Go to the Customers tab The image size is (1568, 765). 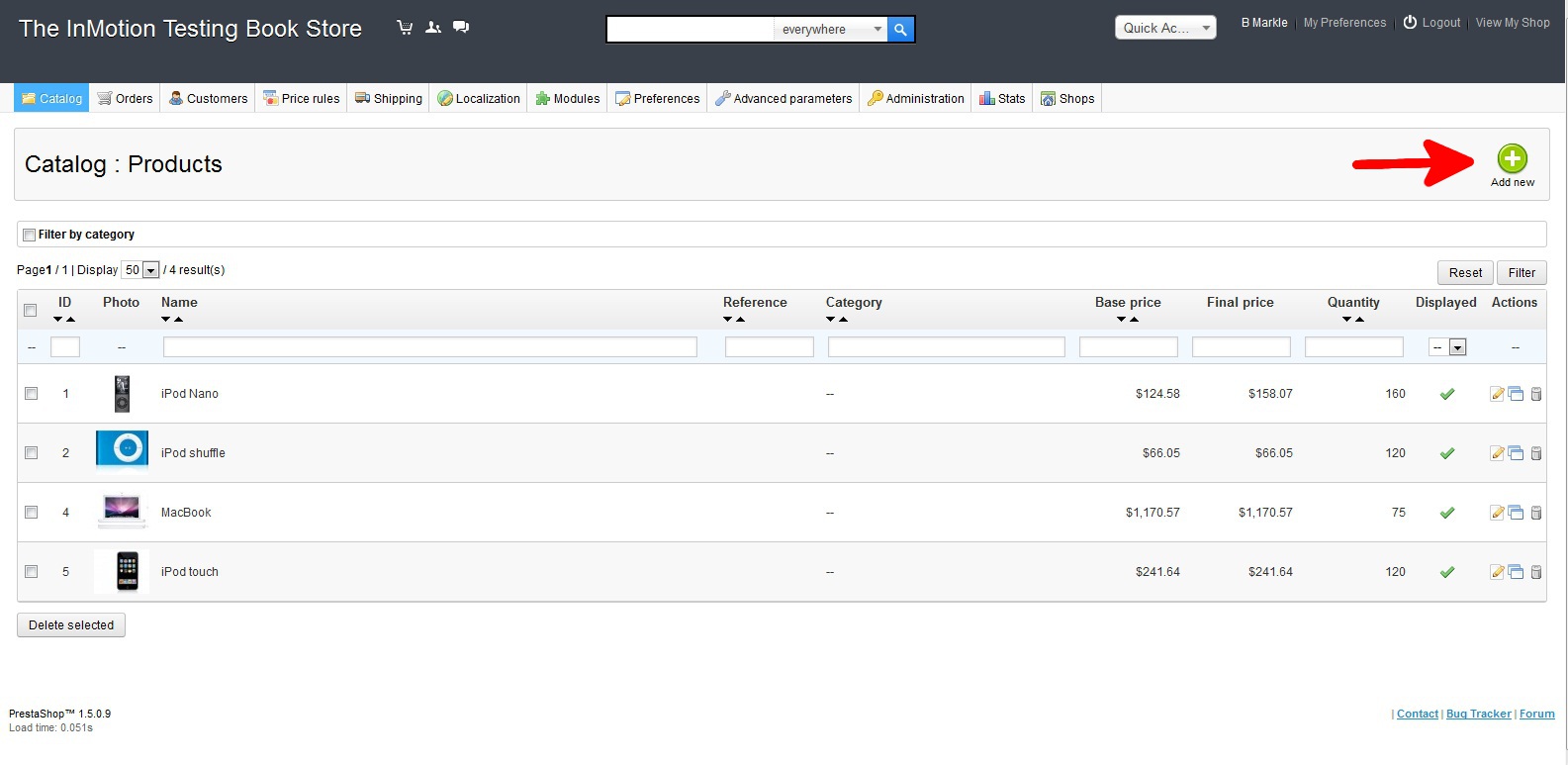(208, 98)
